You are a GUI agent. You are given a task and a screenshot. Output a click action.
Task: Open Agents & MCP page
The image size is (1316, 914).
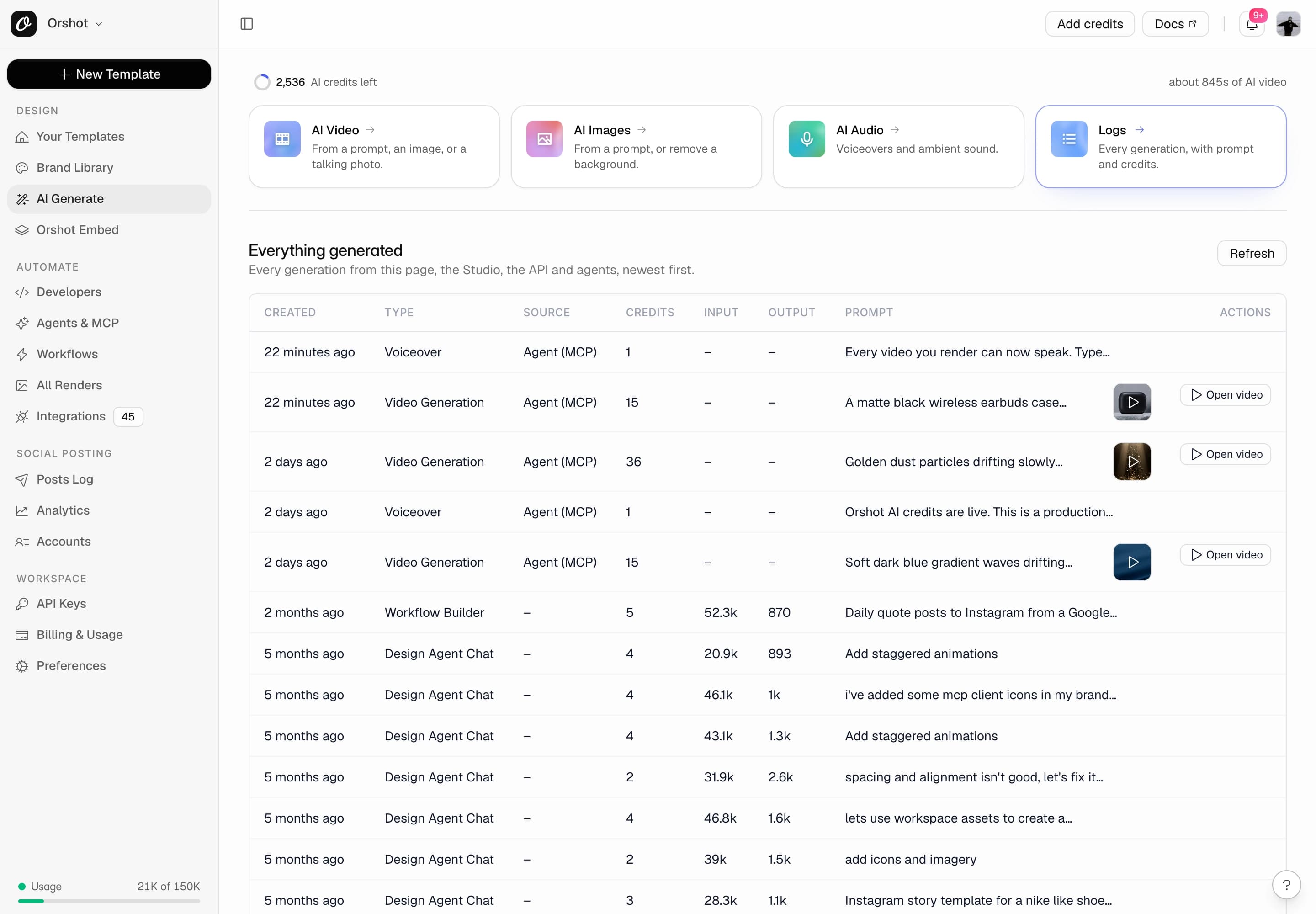click(109, 323)
